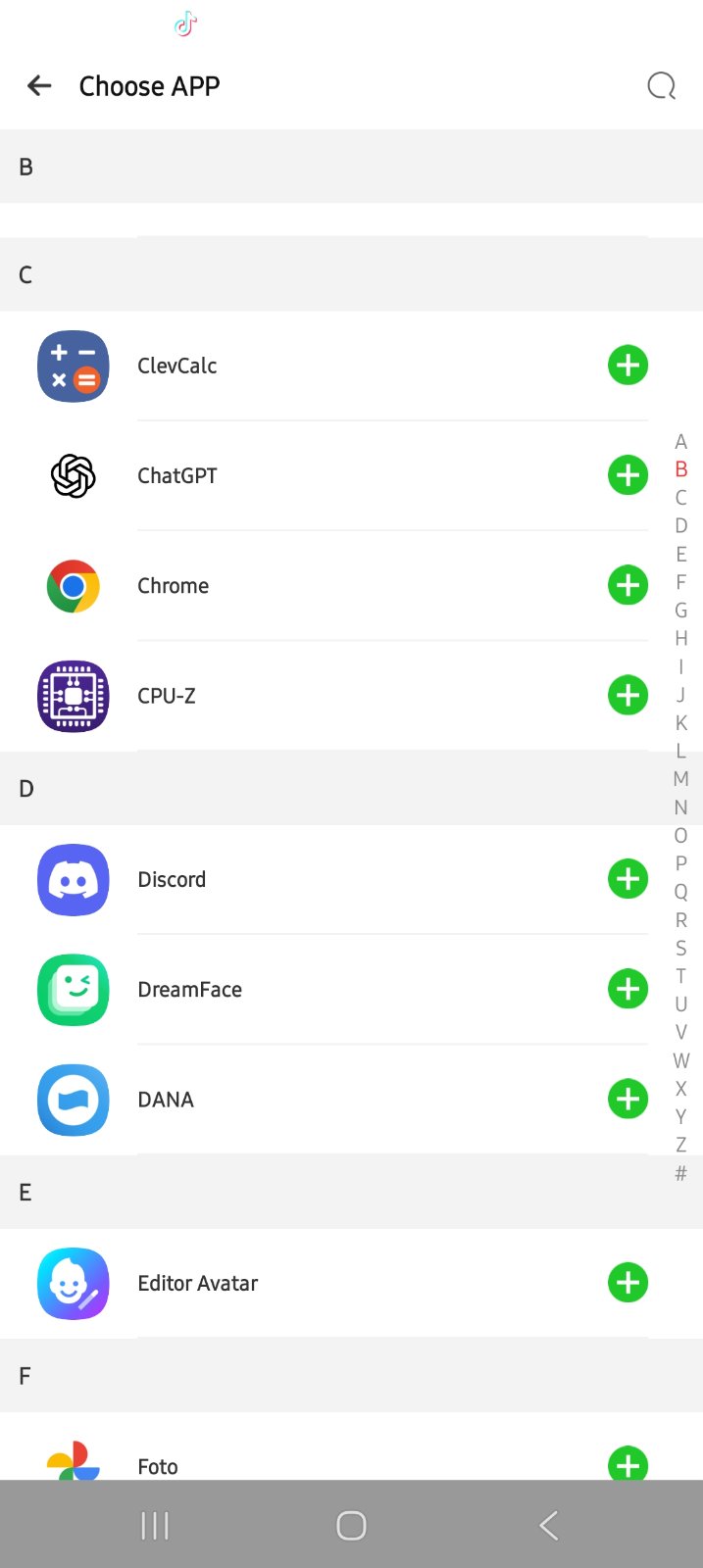
Task: Select the DreamFace app icon
Action: coord(74,990)
